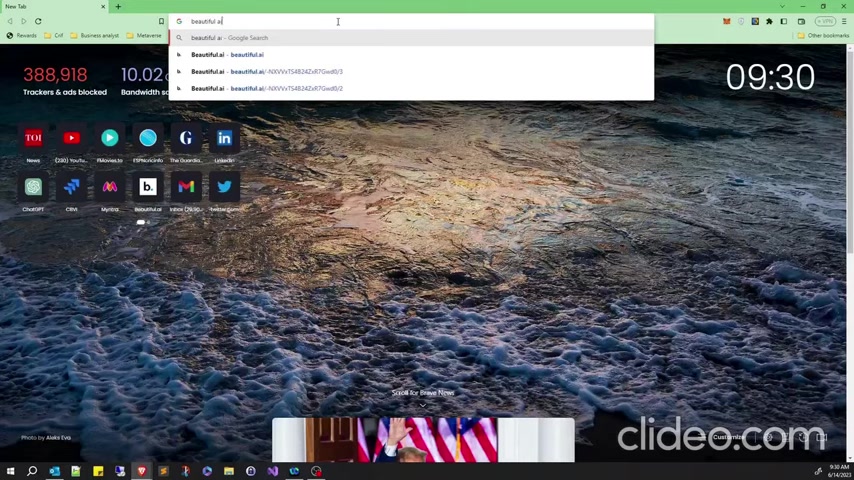854x480 pixels.
Task: Open Sublime Text from the taskbar
Action: (x=163, y=471)
